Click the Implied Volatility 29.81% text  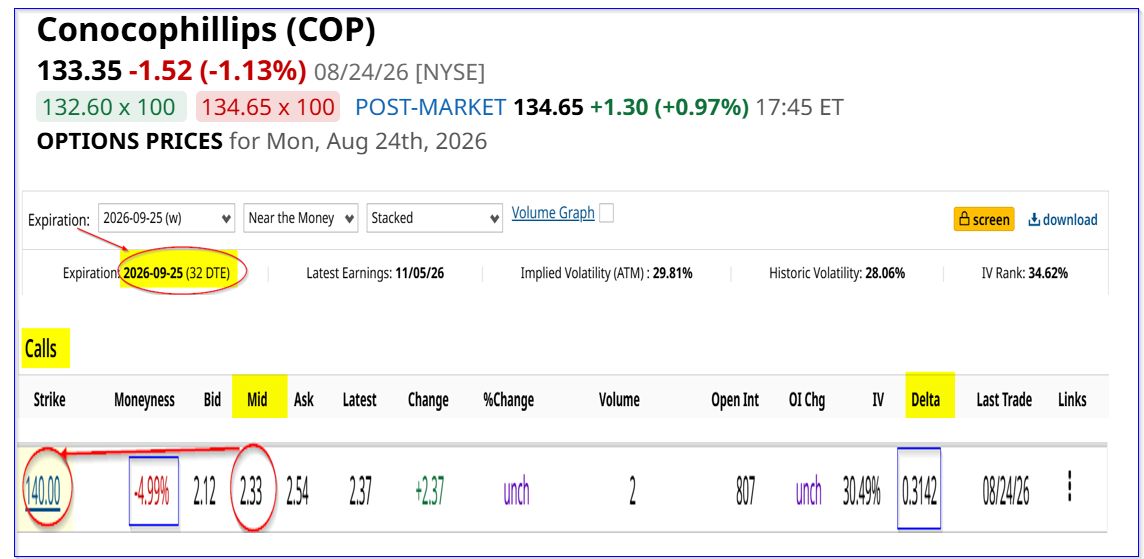pos(606,274)
